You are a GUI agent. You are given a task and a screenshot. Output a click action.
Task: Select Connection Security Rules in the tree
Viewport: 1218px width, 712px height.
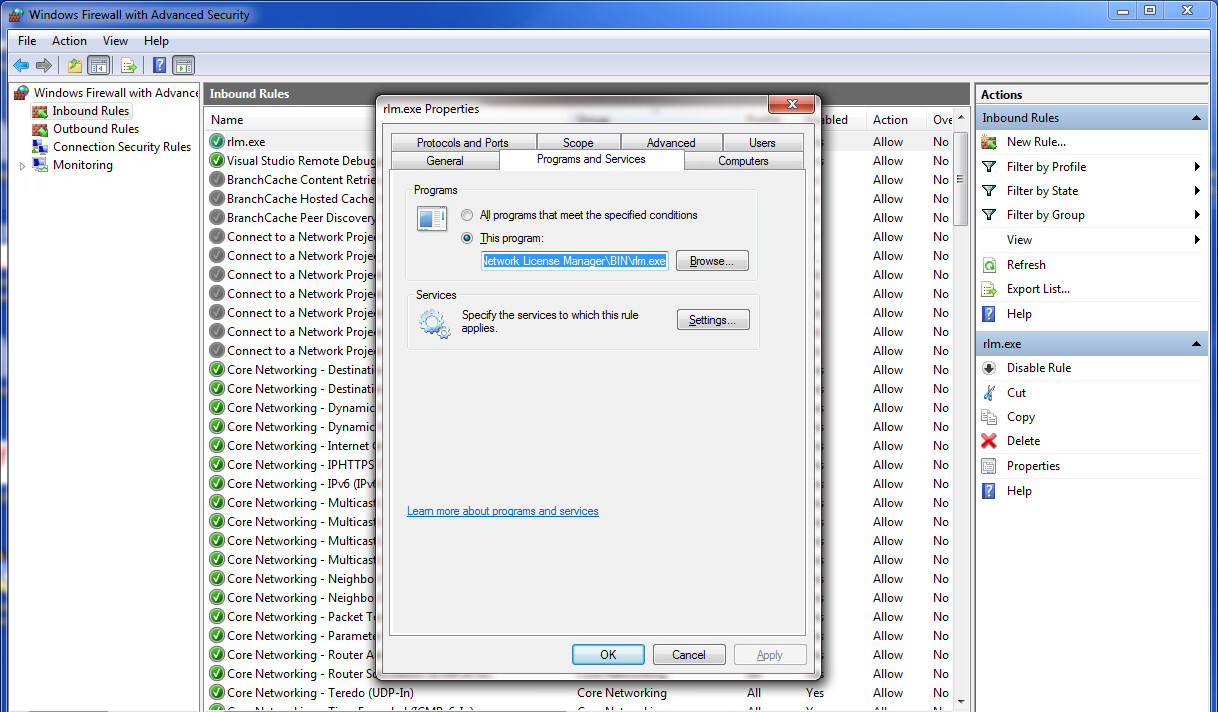(122, 147)
